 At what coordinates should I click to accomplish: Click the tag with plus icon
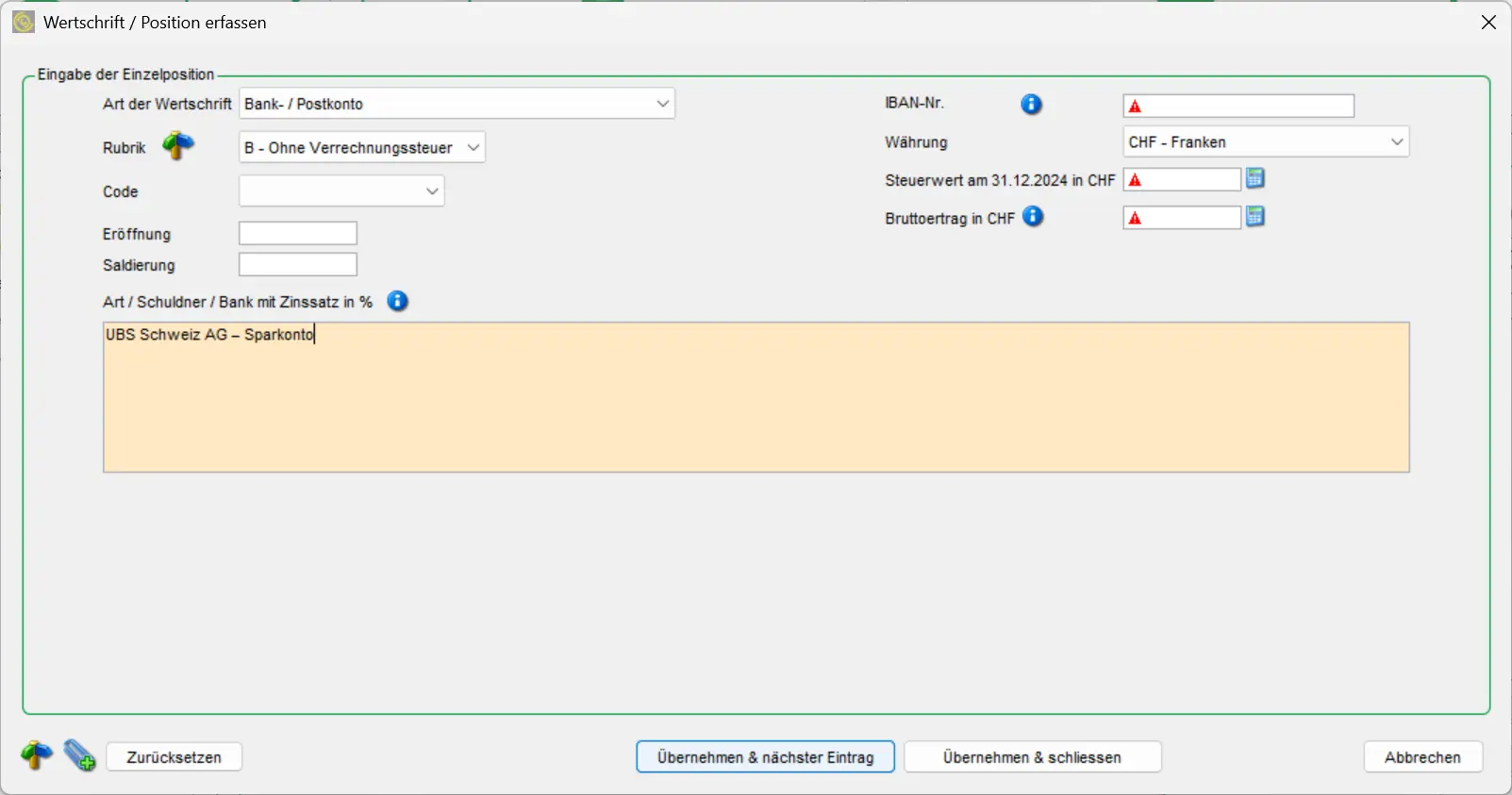pyautogui.click(x=80, y=755)
